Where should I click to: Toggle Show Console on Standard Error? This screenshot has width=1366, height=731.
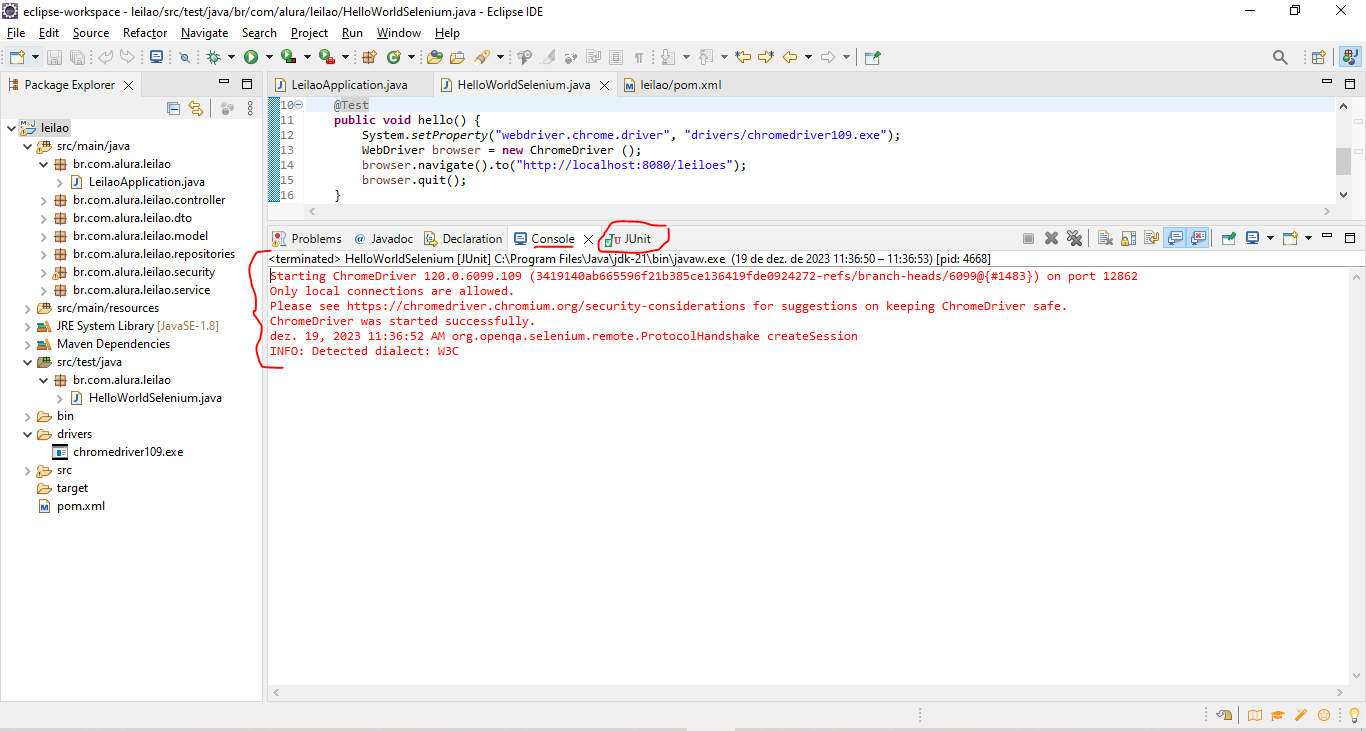pos(1198,238)
